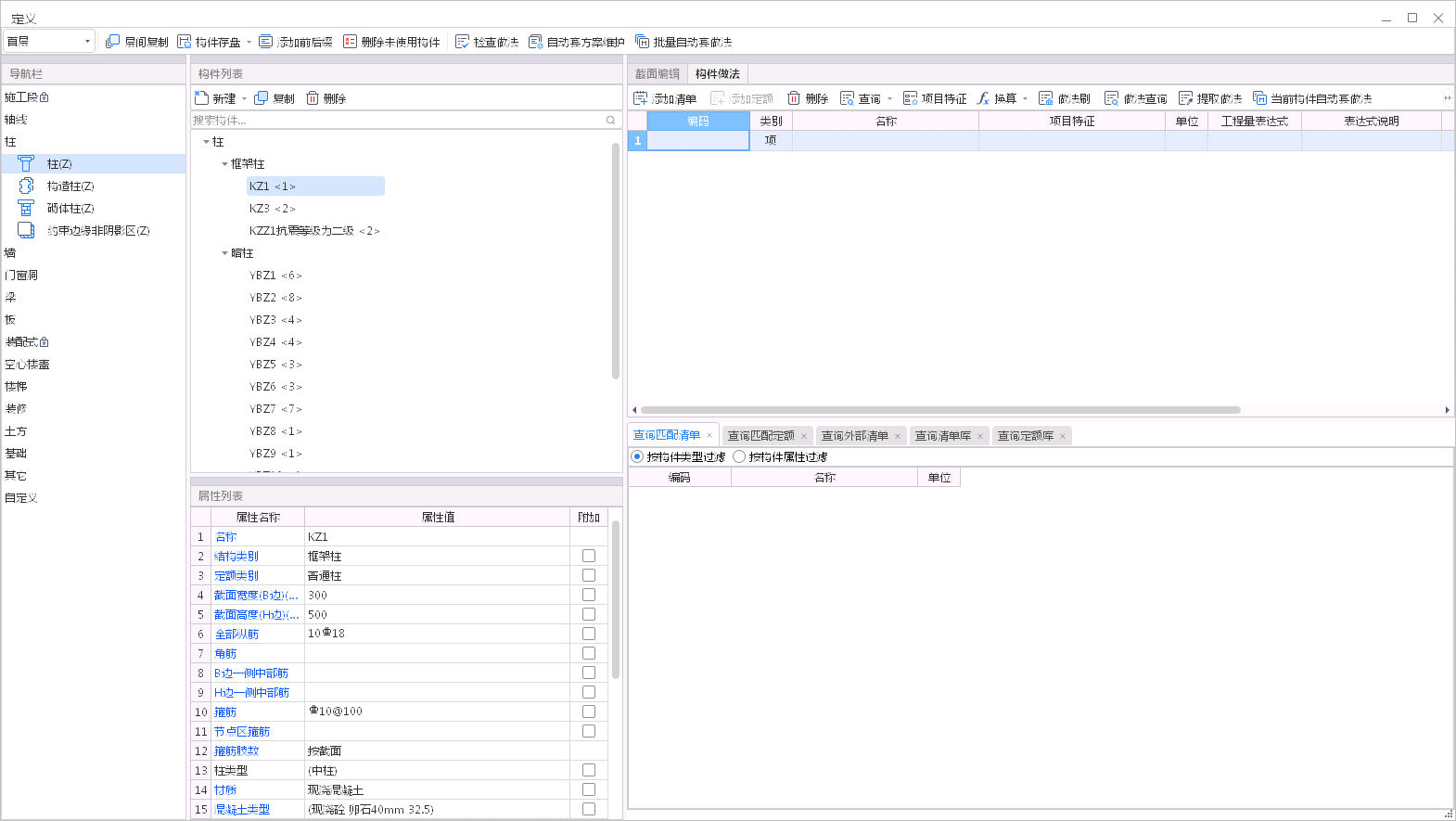This screenshot has height=821, width=1456.
Task: Click the 编码 cell in row 1
Action: pyautogui.click(x=698, y=140)
